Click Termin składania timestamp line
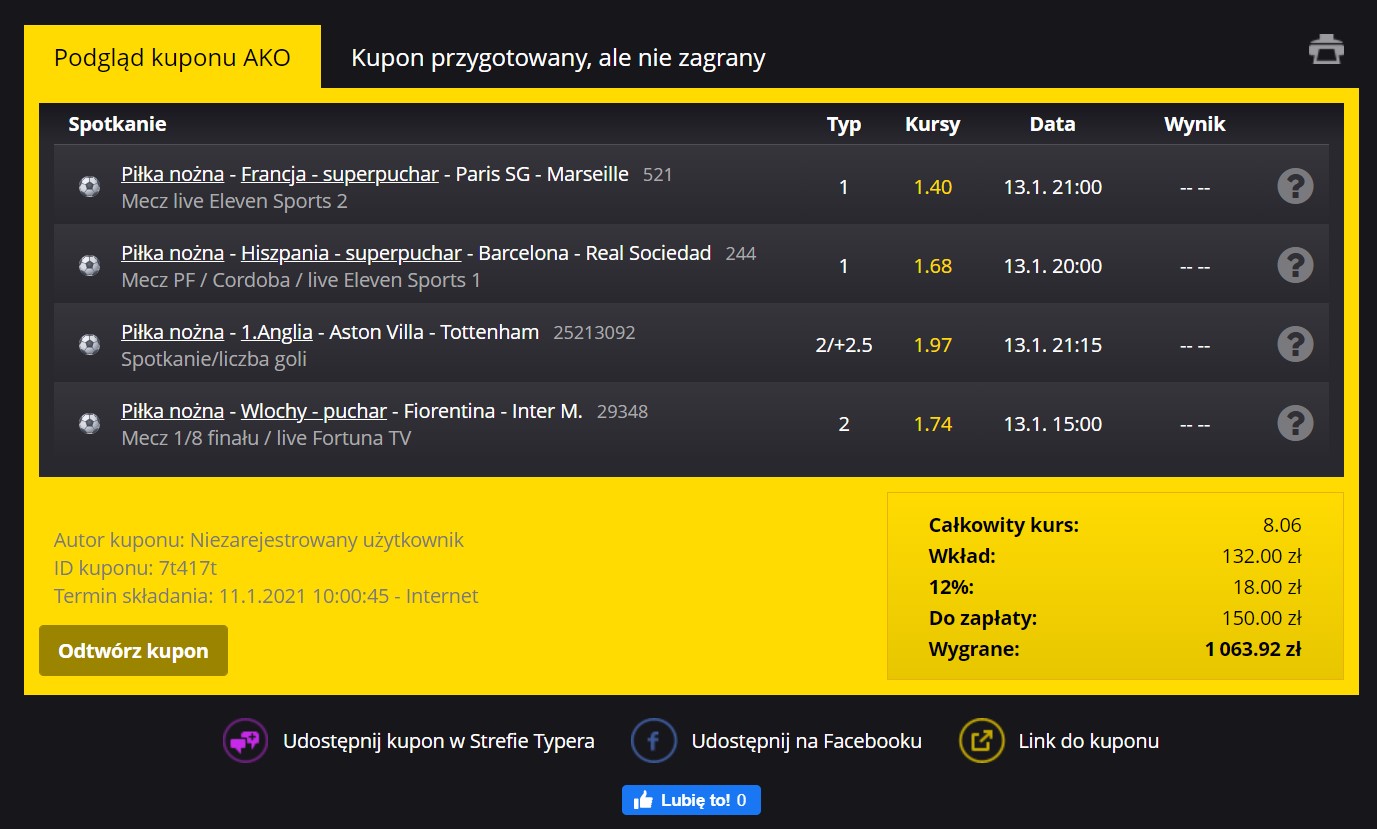 click(266, 596)
